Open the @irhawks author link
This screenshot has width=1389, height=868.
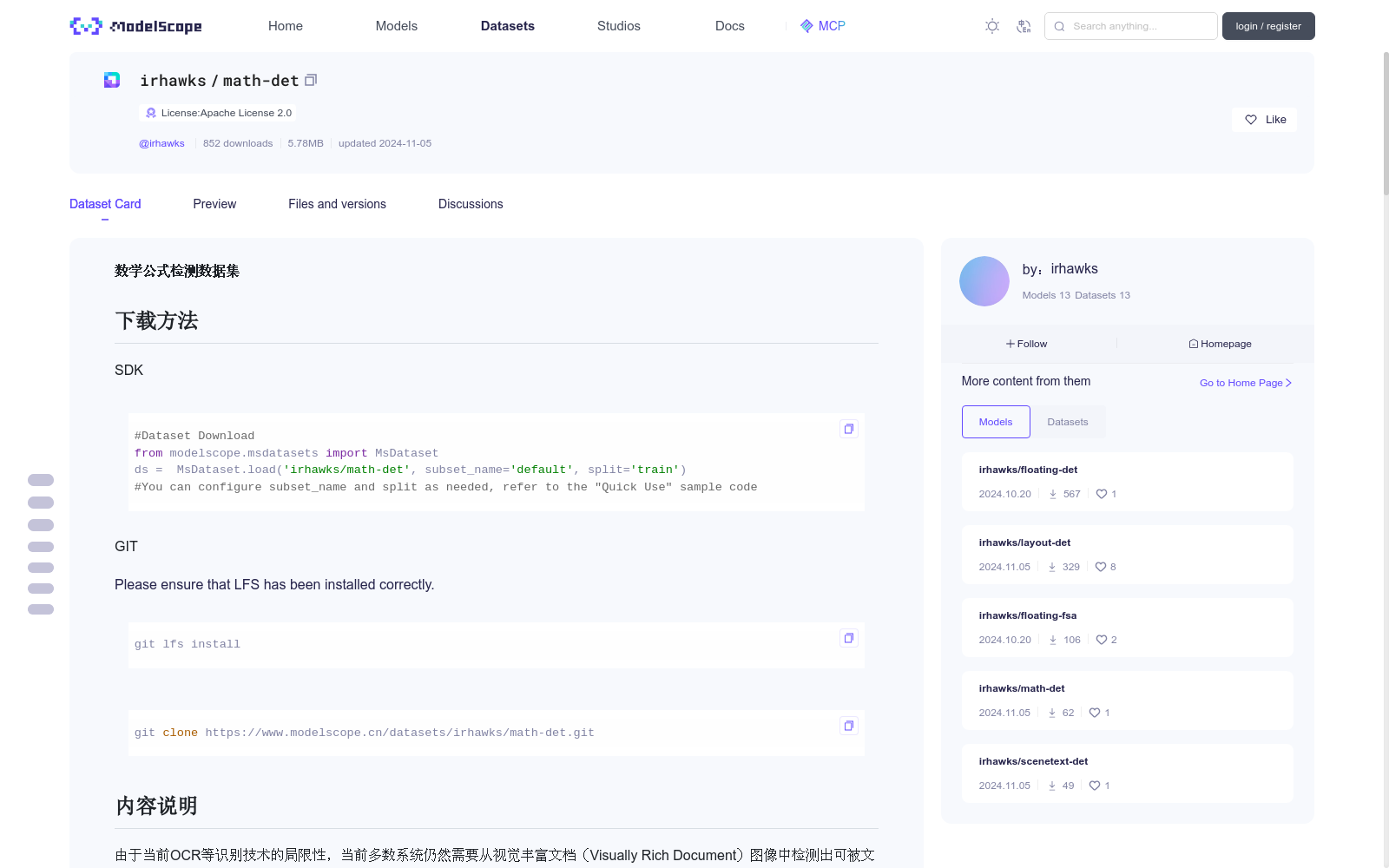tap(161, 143)
